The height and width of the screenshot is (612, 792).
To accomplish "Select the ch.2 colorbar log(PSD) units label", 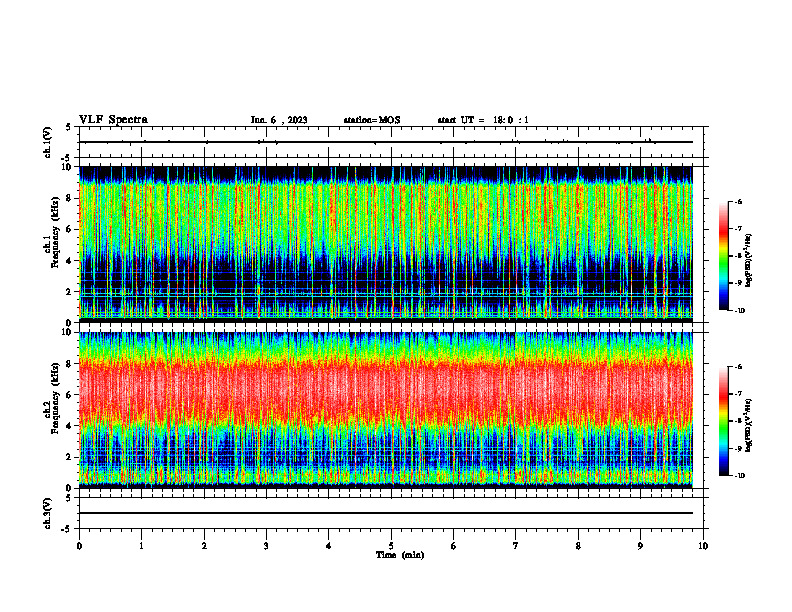I will point(749,426).
